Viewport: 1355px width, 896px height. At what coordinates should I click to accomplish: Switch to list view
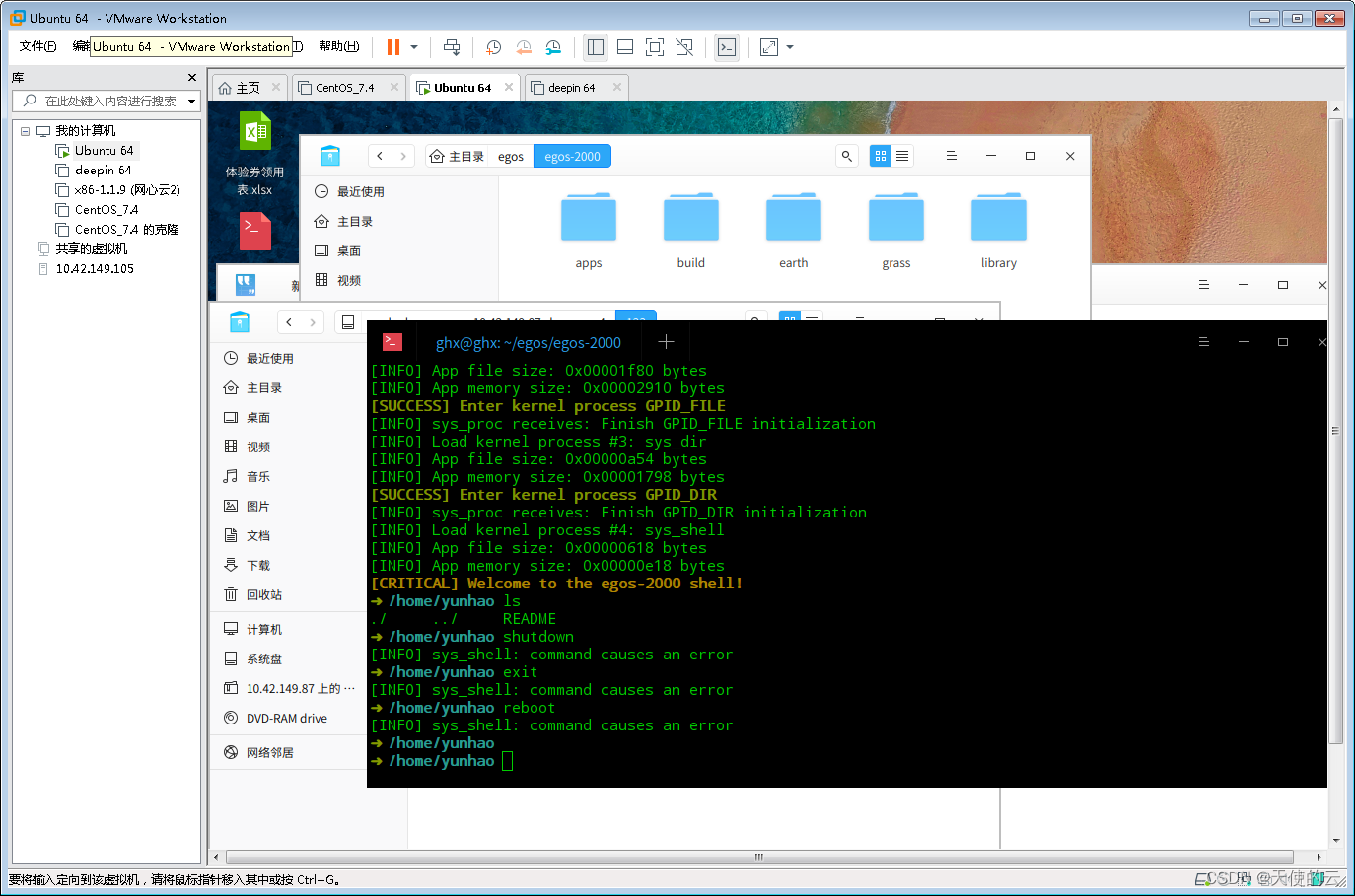coord(902,156)
